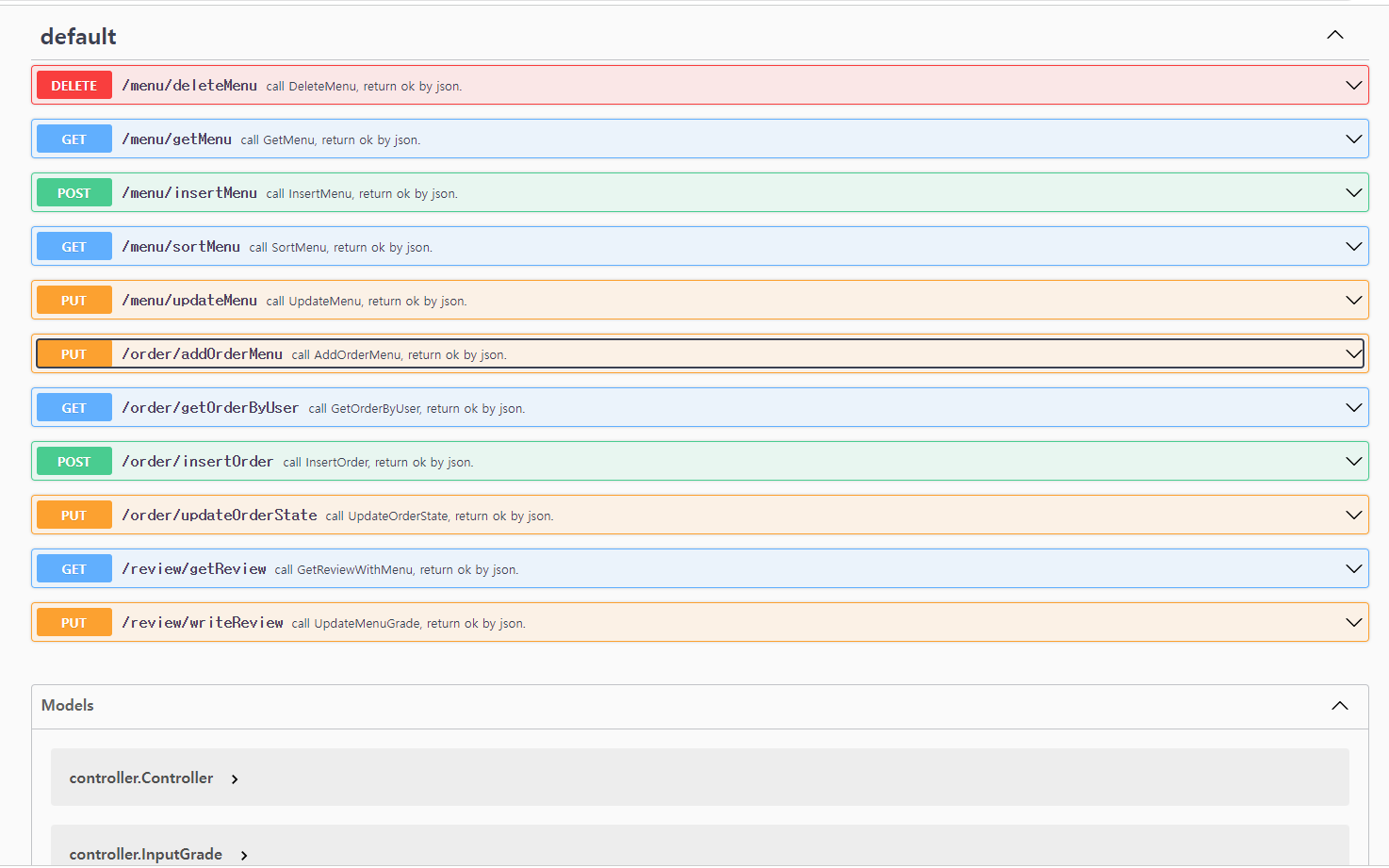Open the /order/addOrderMenu endpoint path

coord(202,354)
